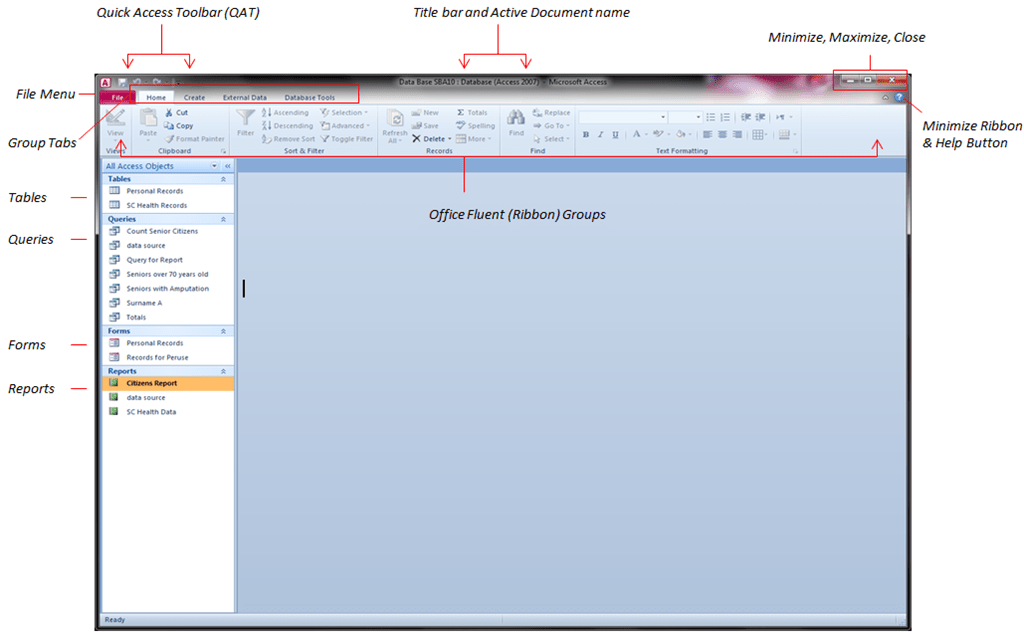
Task: Click the Access application icon in title bar
Action: point(105,82)
